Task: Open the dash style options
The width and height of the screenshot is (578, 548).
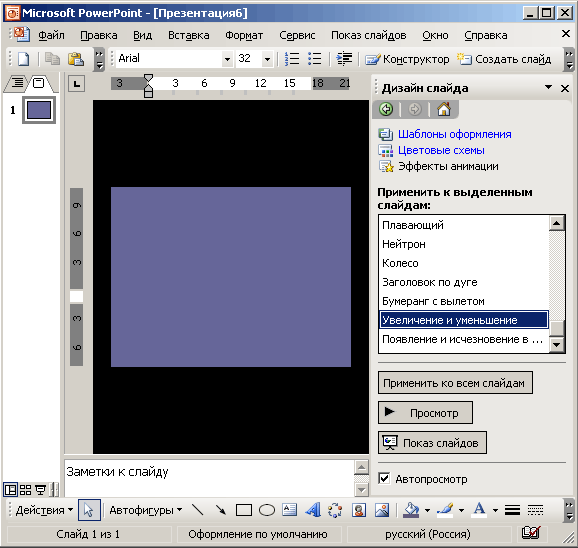Action: [x=535, y=510]
